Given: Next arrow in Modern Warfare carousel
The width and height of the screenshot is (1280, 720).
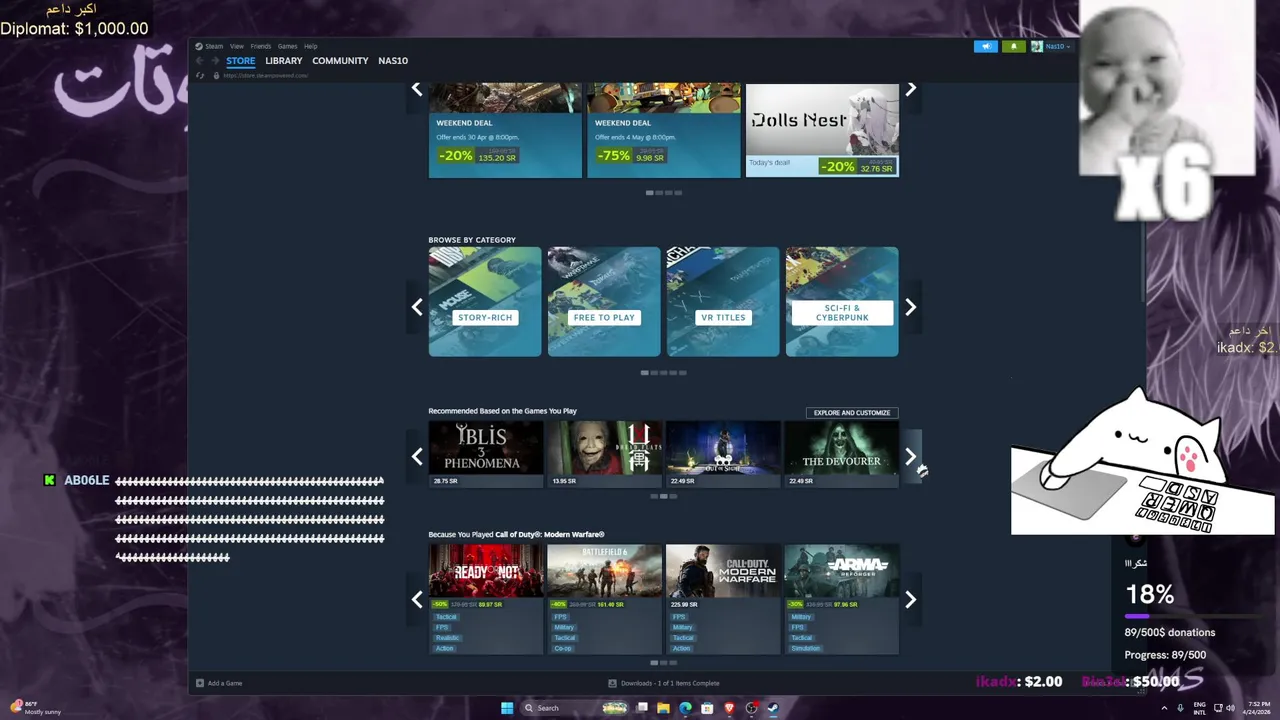Looking at the screenshot, I should click(910, 600).
